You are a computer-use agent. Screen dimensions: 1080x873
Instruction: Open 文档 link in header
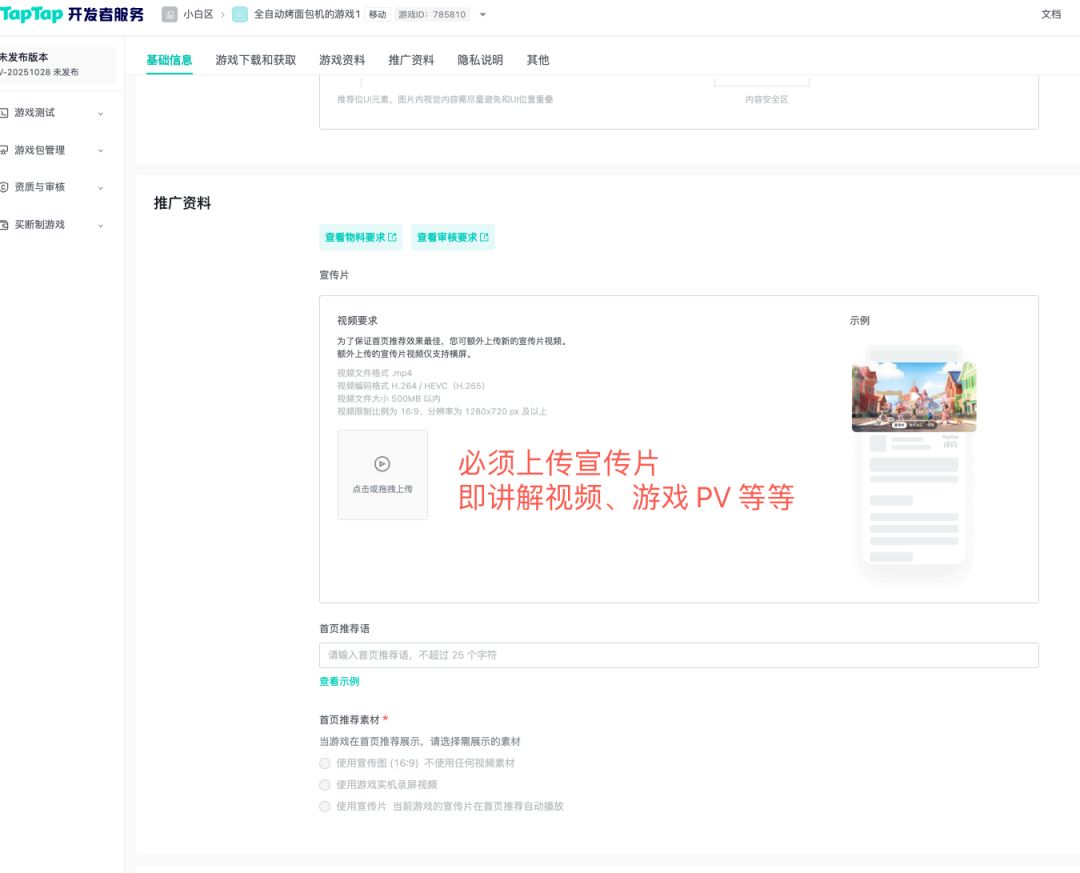click(x=1050, y=14)
